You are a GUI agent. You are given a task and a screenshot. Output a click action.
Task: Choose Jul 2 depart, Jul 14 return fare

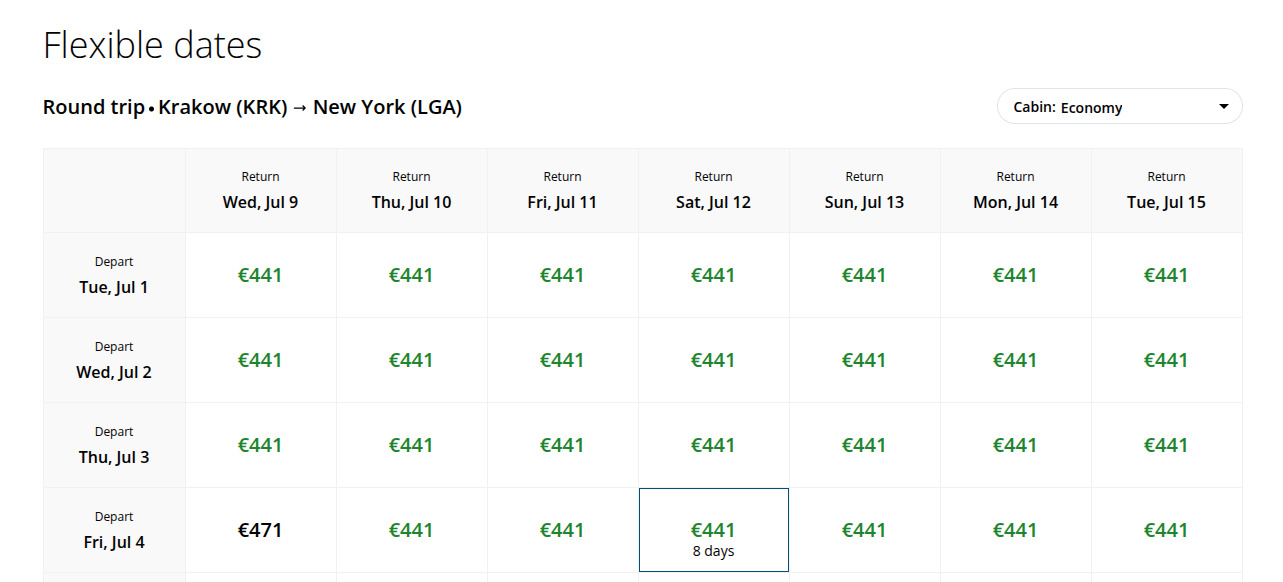tap(1016, 360)
